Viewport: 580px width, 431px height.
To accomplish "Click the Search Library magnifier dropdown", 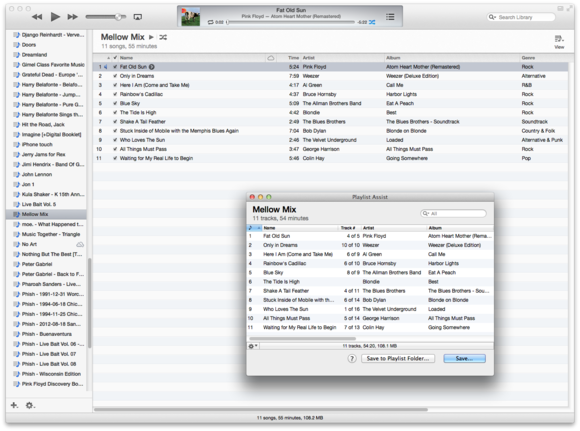I will [x=492, y=17].
